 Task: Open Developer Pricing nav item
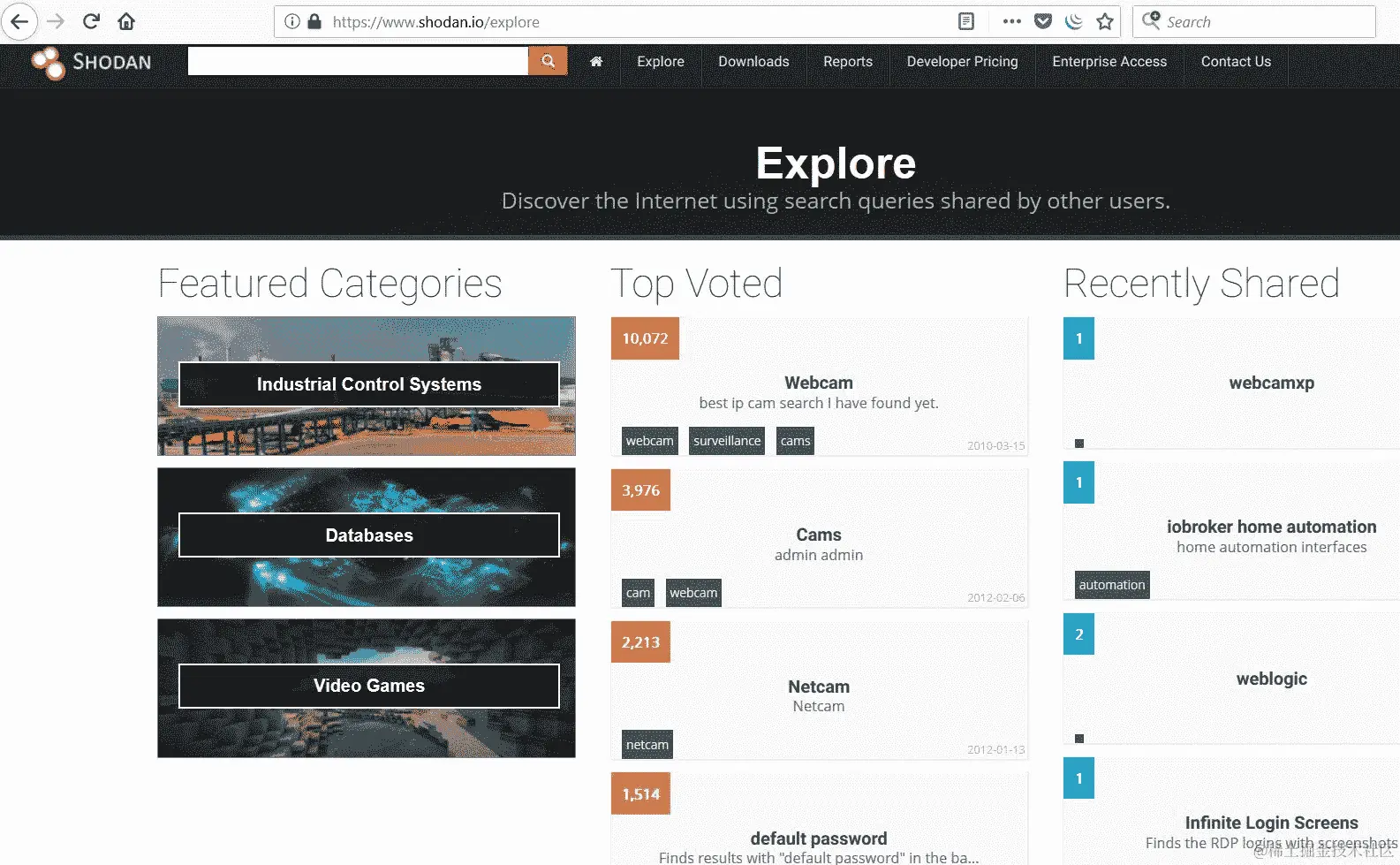(962, 62)
